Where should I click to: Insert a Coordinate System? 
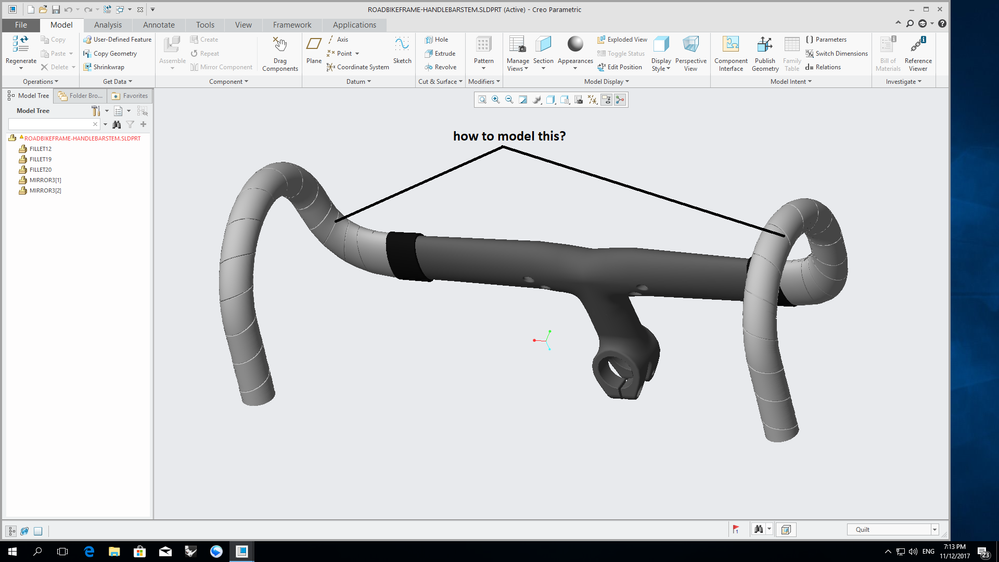click(x=357, y=67)
